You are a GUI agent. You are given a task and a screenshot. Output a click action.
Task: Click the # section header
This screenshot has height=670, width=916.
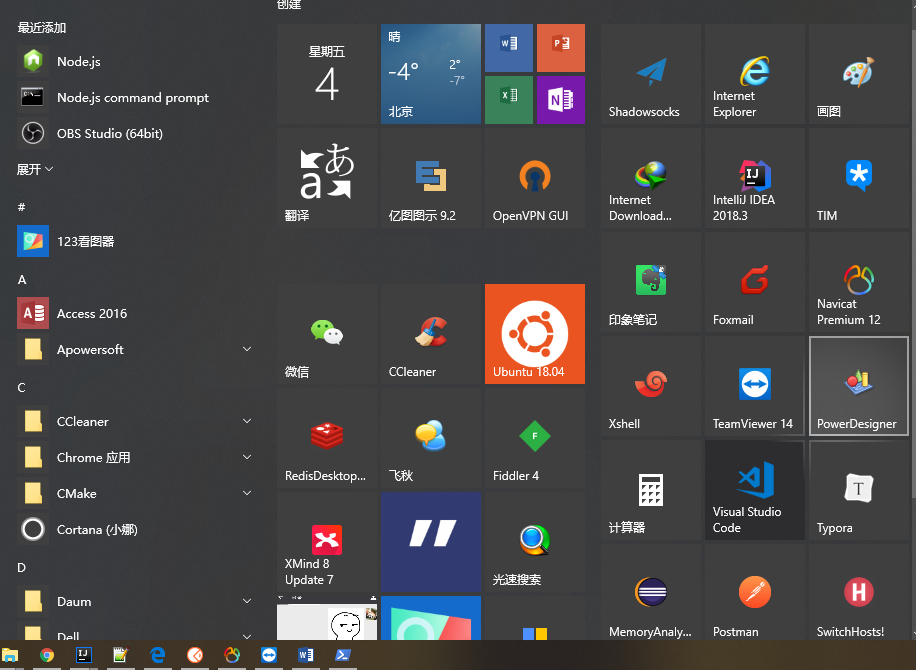coord(22,207)
